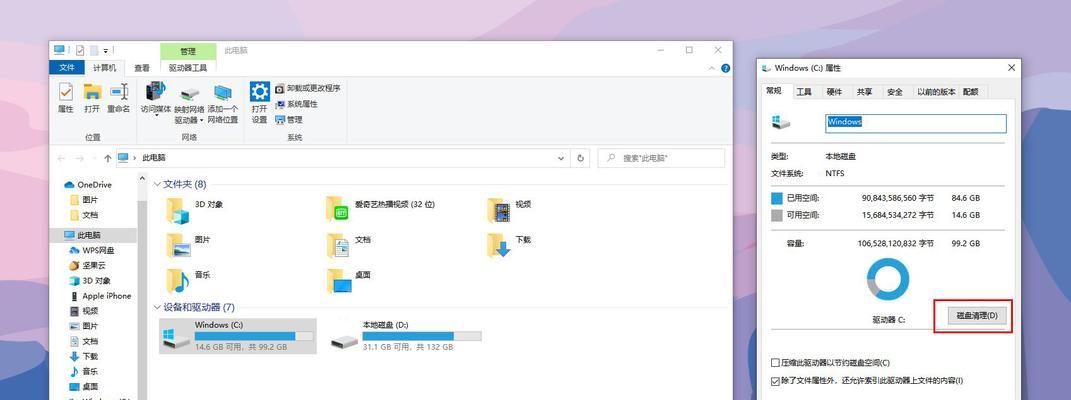Click the 搜索"此电脑" search box
This screenshot has width=1071, height=400.
click(x=661, y=158)
